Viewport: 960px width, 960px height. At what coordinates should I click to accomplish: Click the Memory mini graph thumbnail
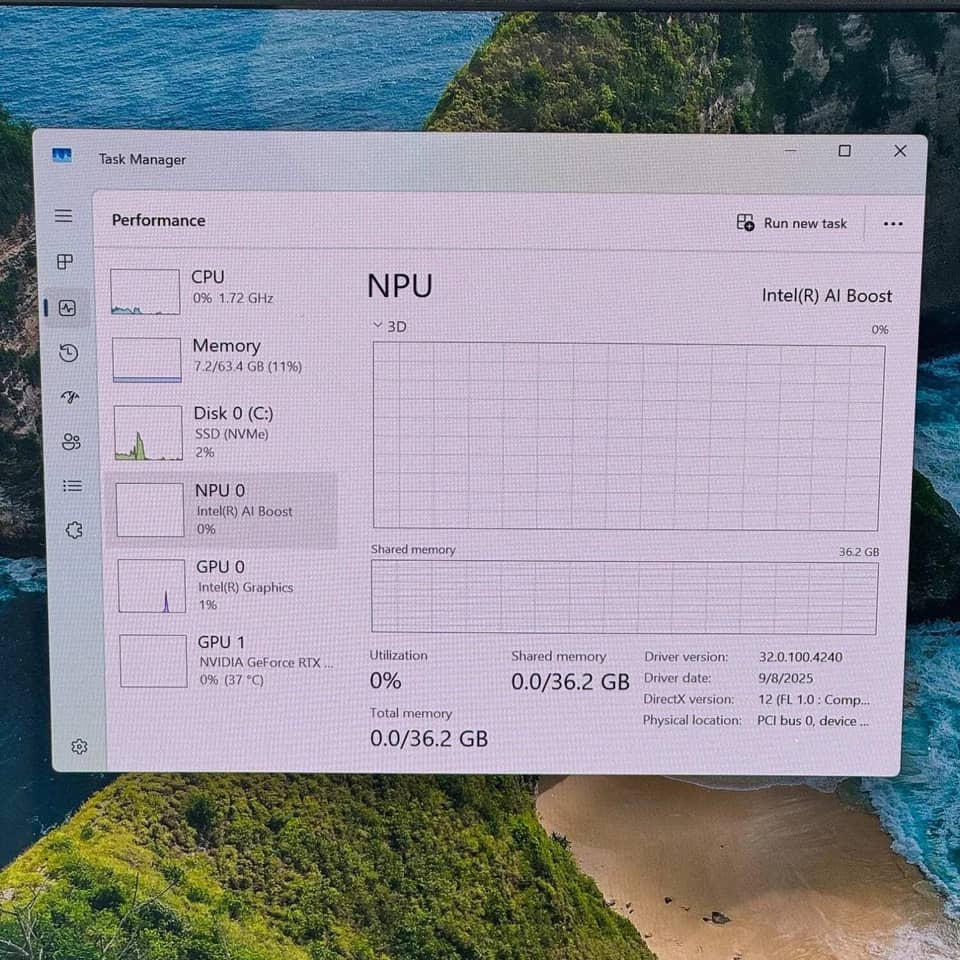(147, 360)
